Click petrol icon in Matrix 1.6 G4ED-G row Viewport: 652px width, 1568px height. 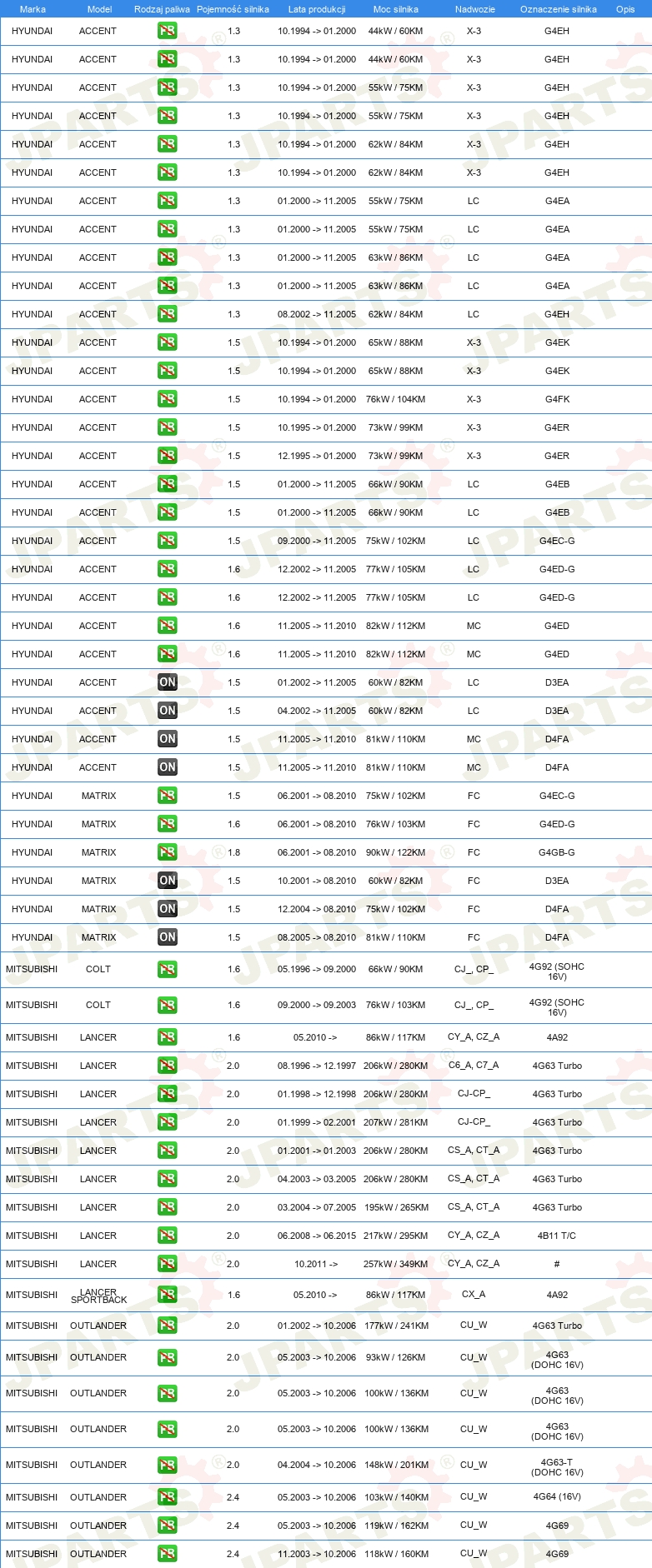(167, 824)
